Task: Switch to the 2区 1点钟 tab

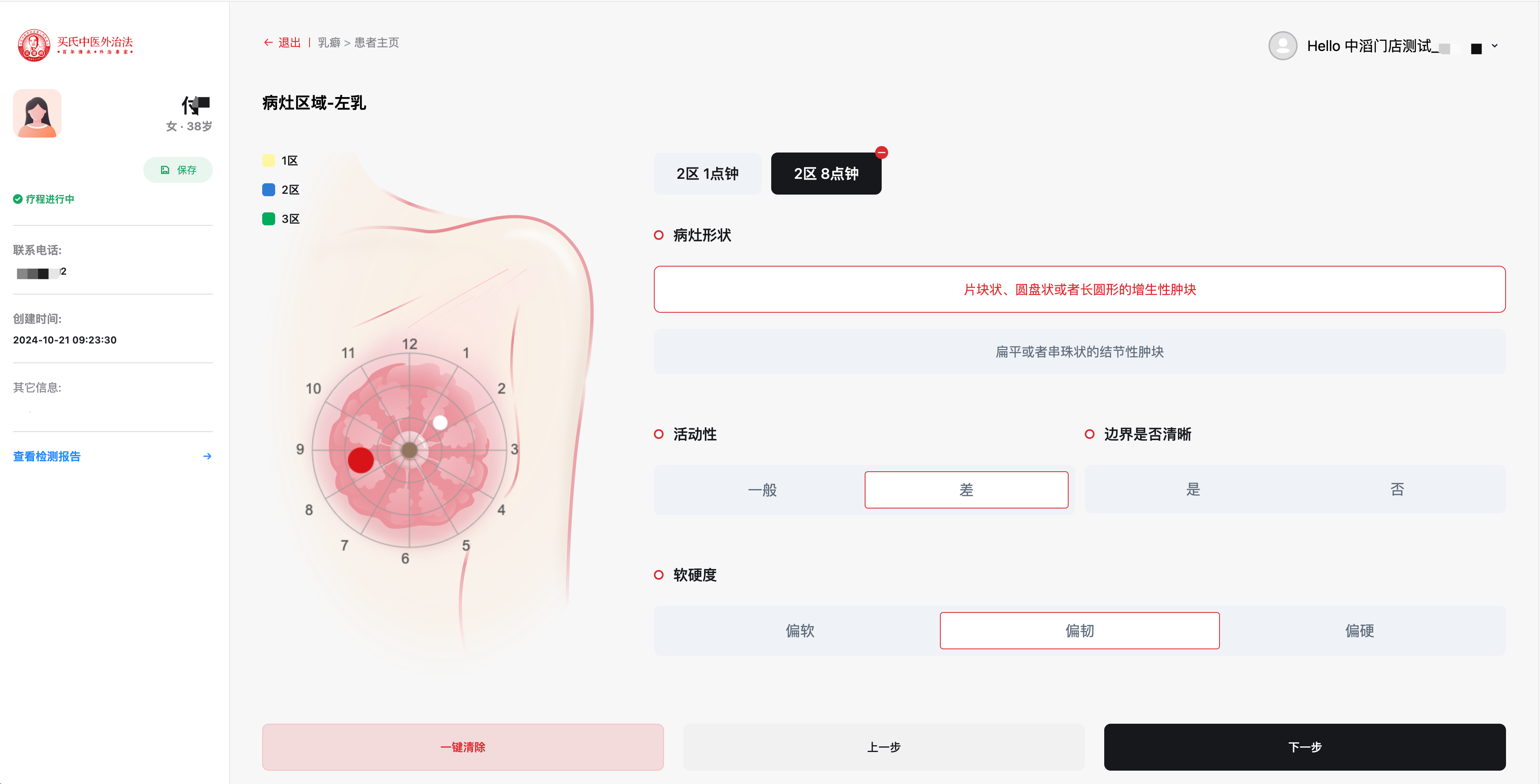Action: [707, 173]
